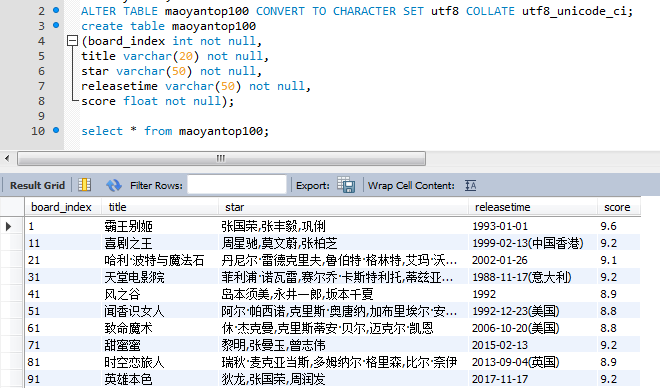The image size is (660, 388).
Task: Click 'select * from maoyantop100;' statement
Action: pos(175,131)
